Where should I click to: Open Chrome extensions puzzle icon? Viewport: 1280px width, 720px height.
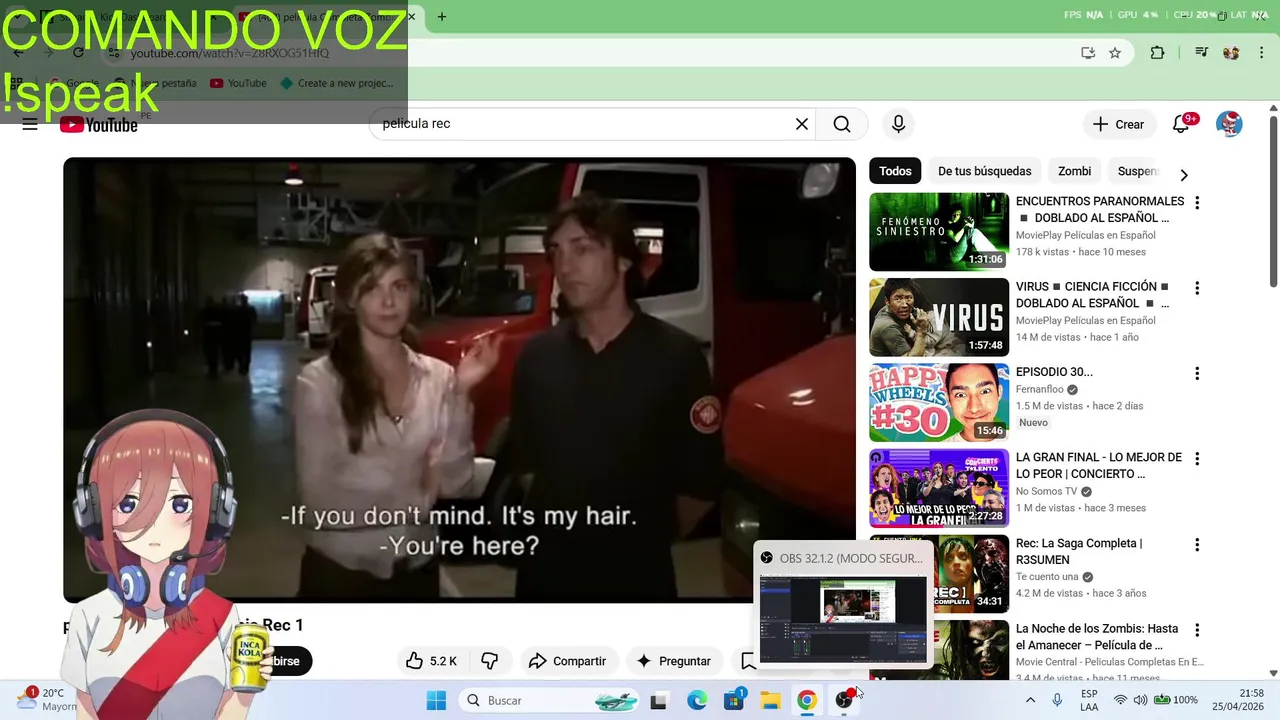click(1157, 53)
